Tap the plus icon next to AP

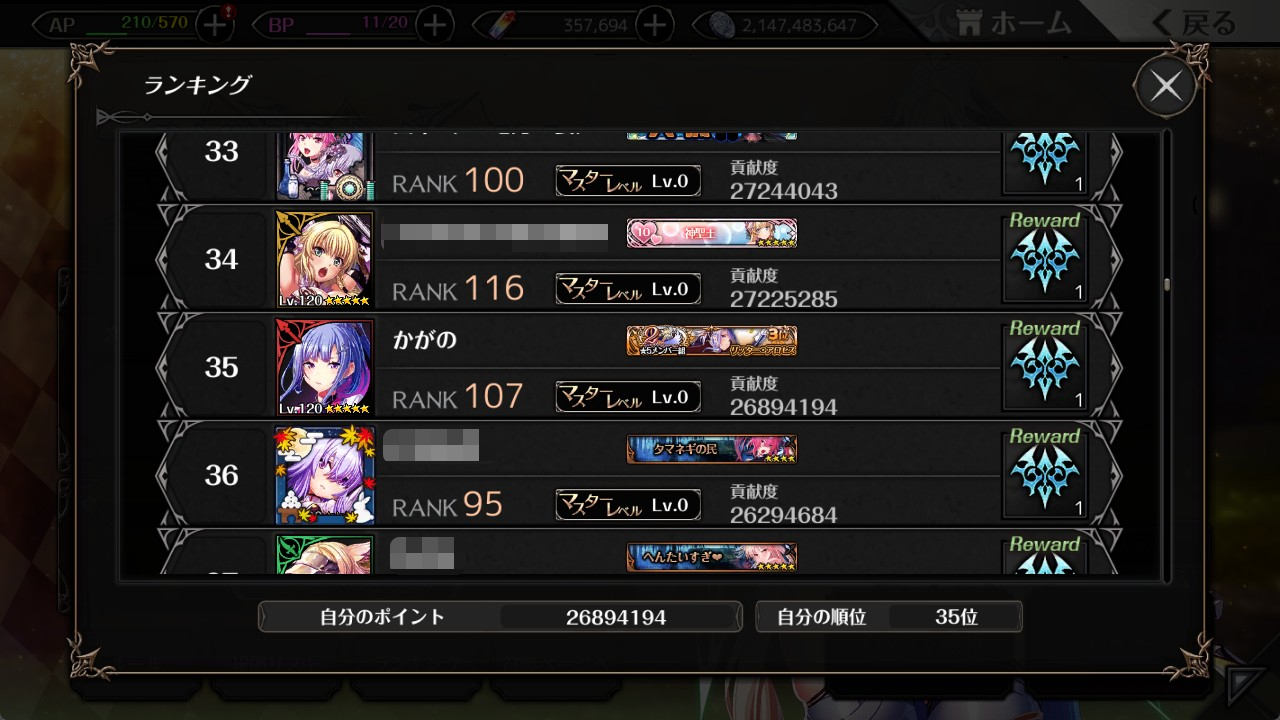215,24
